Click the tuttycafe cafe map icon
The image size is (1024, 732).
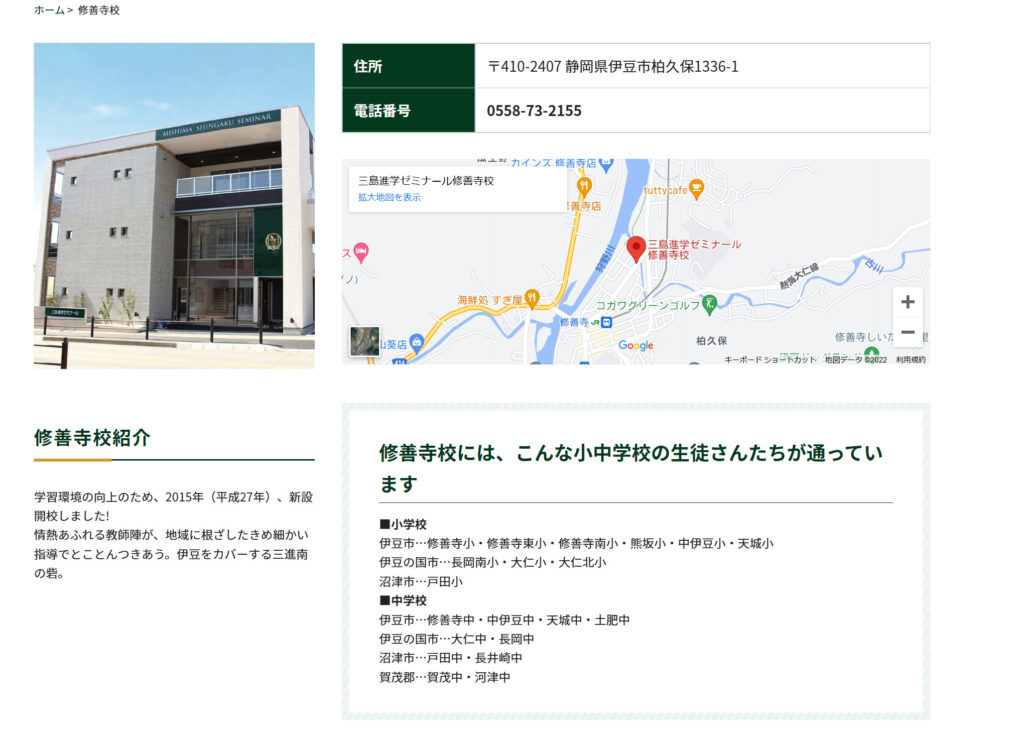click(697, 189)
